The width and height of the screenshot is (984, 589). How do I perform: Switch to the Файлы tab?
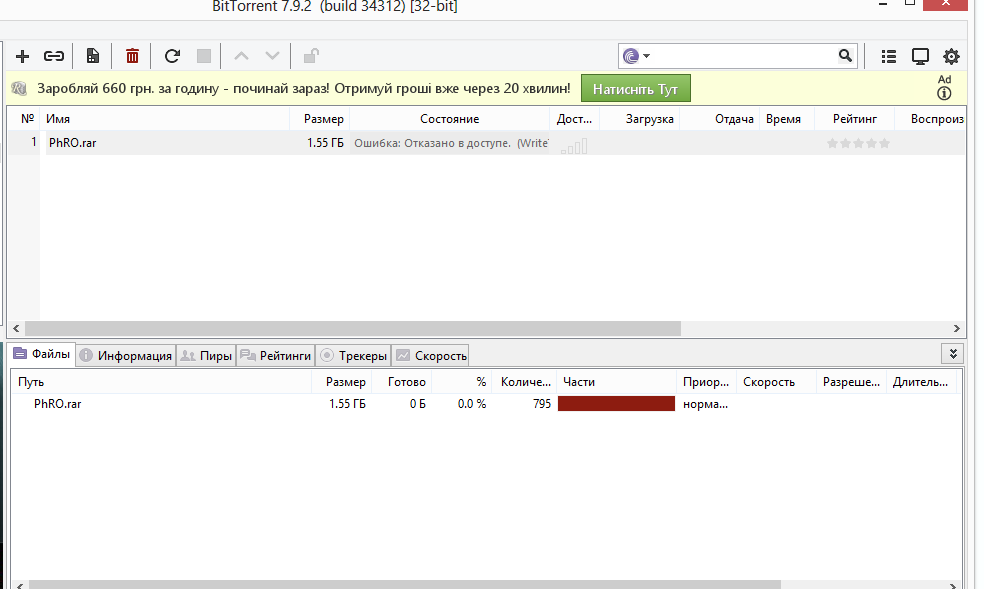tap(42, 354)
